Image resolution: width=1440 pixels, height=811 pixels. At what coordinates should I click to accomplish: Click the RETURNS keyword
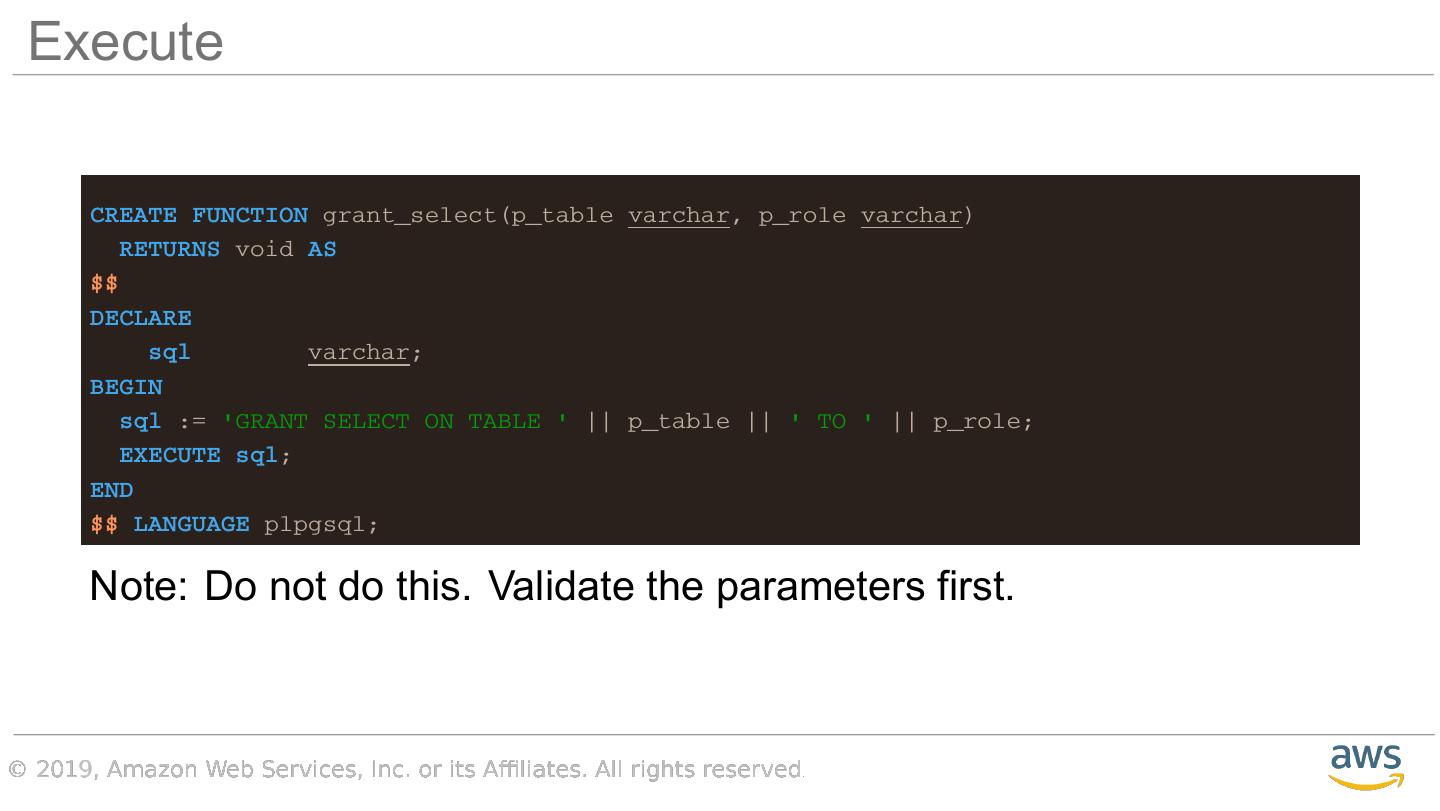pyautogui.click(x=169, y=250)
